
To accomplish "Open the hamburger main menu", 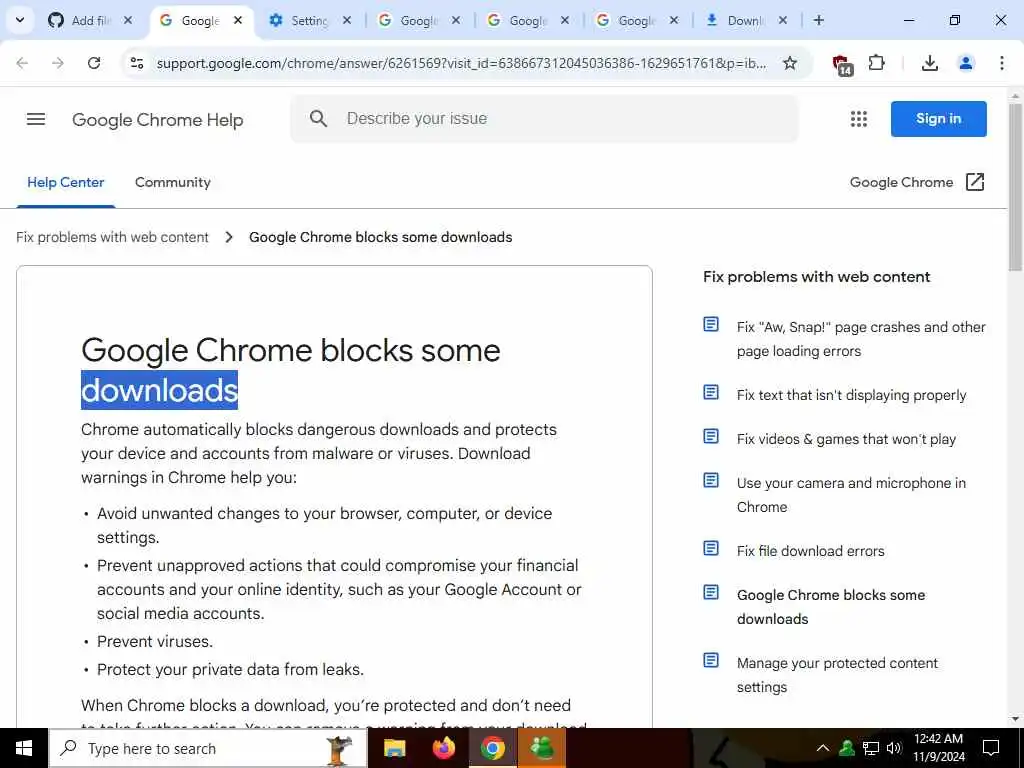I will click(x=36, y=119).
